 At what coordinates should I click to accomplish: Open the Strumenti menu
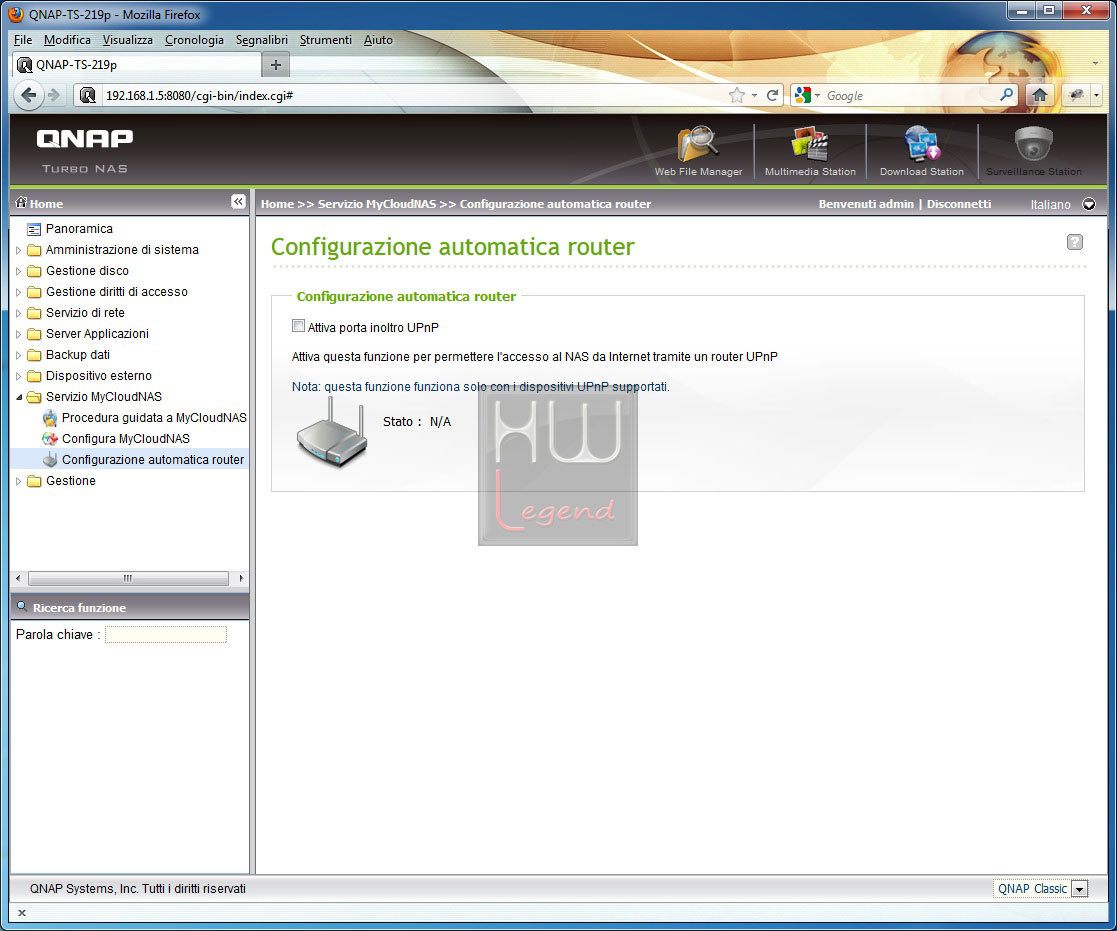tap(326, 40)
